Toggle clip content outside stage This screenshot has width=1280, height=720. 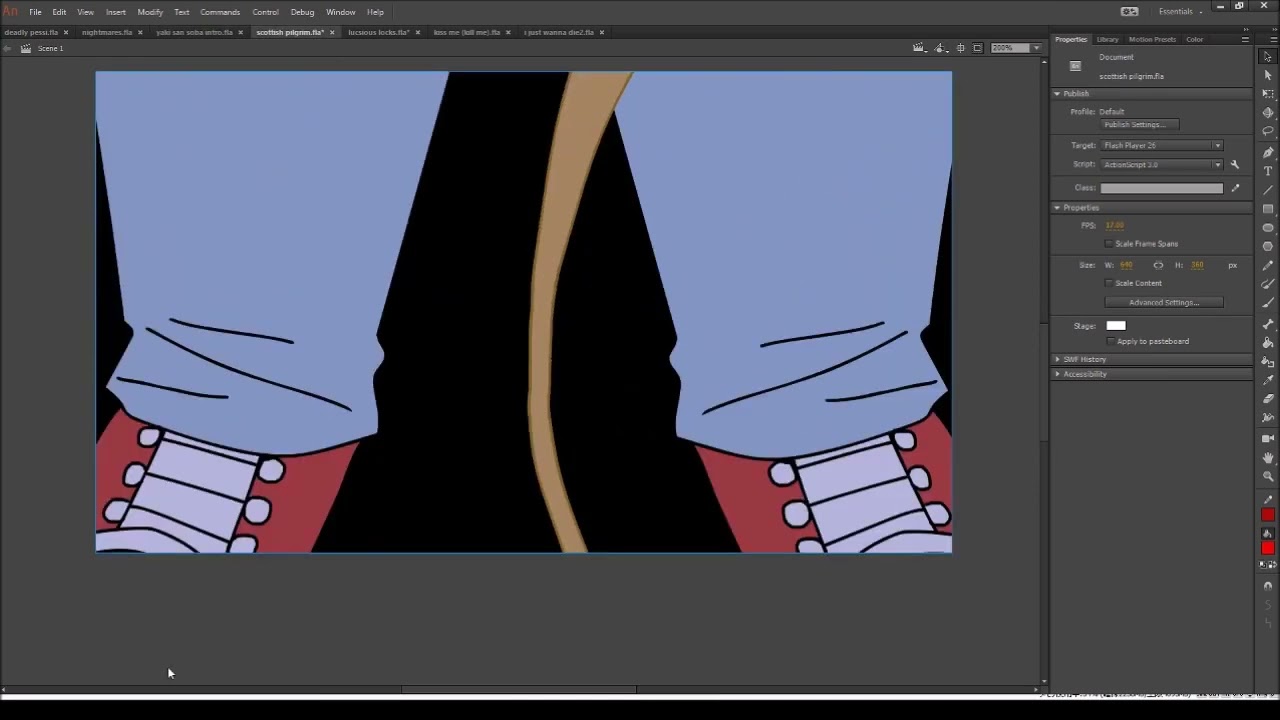click(x=977, y=48)
